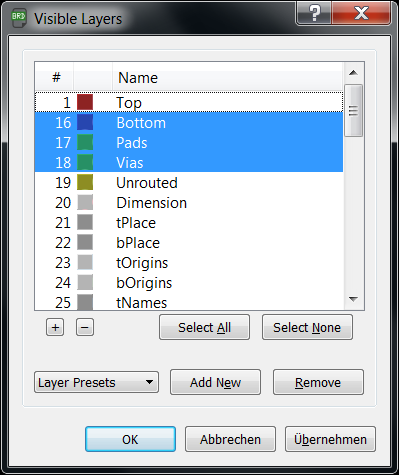Click the question mark help icon

coord(314,13)
